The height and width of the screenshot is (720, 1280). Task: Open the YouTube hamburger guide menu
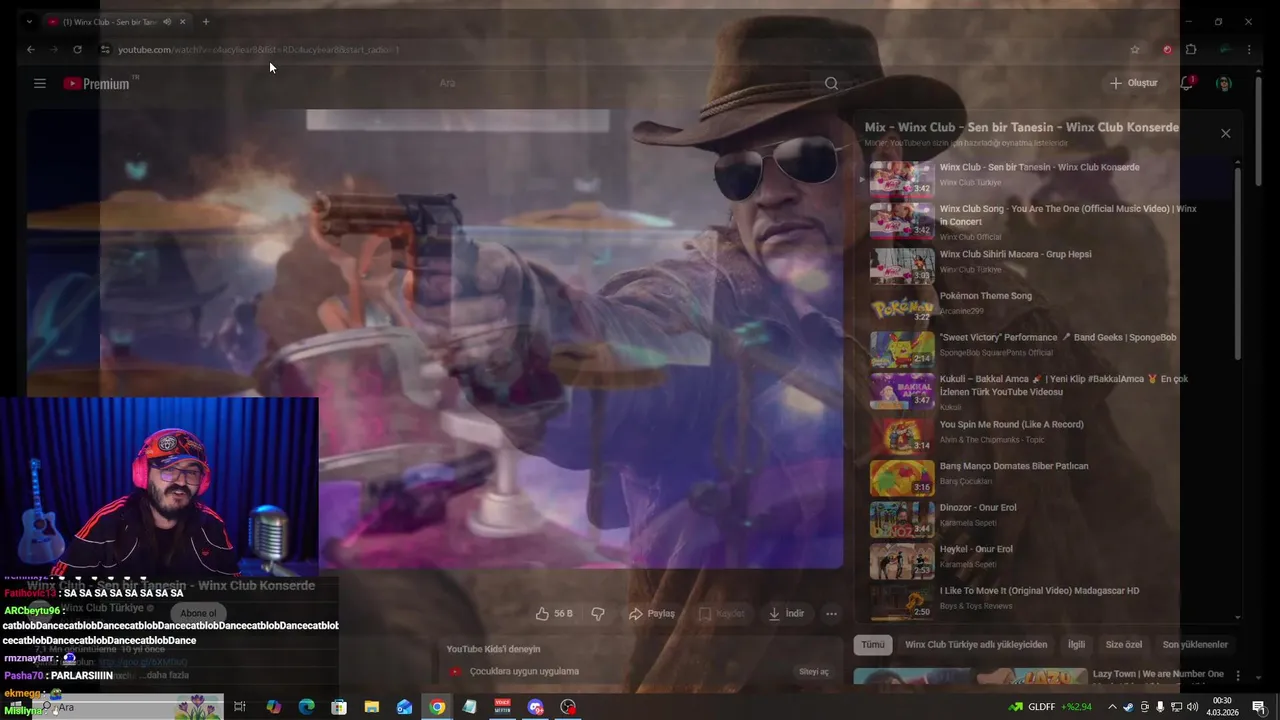pos(40,84)
